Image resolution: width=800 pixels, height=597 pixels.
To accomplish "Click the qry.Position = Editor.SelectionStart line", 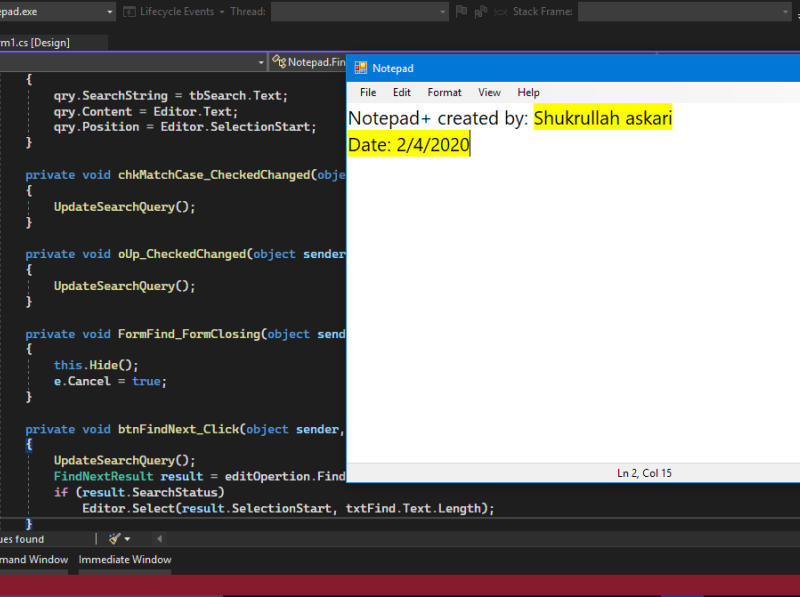I will pos(185,127).
